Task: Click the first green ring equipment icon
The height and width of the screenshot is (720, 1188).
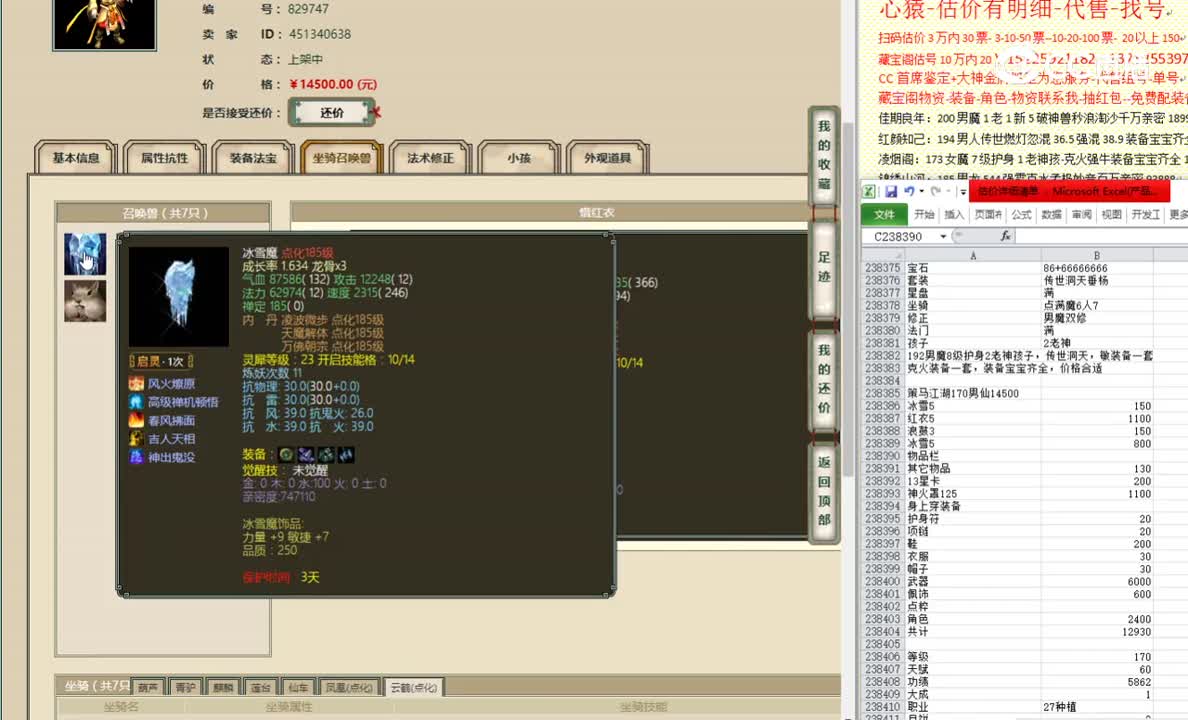Action: point(286,455)
